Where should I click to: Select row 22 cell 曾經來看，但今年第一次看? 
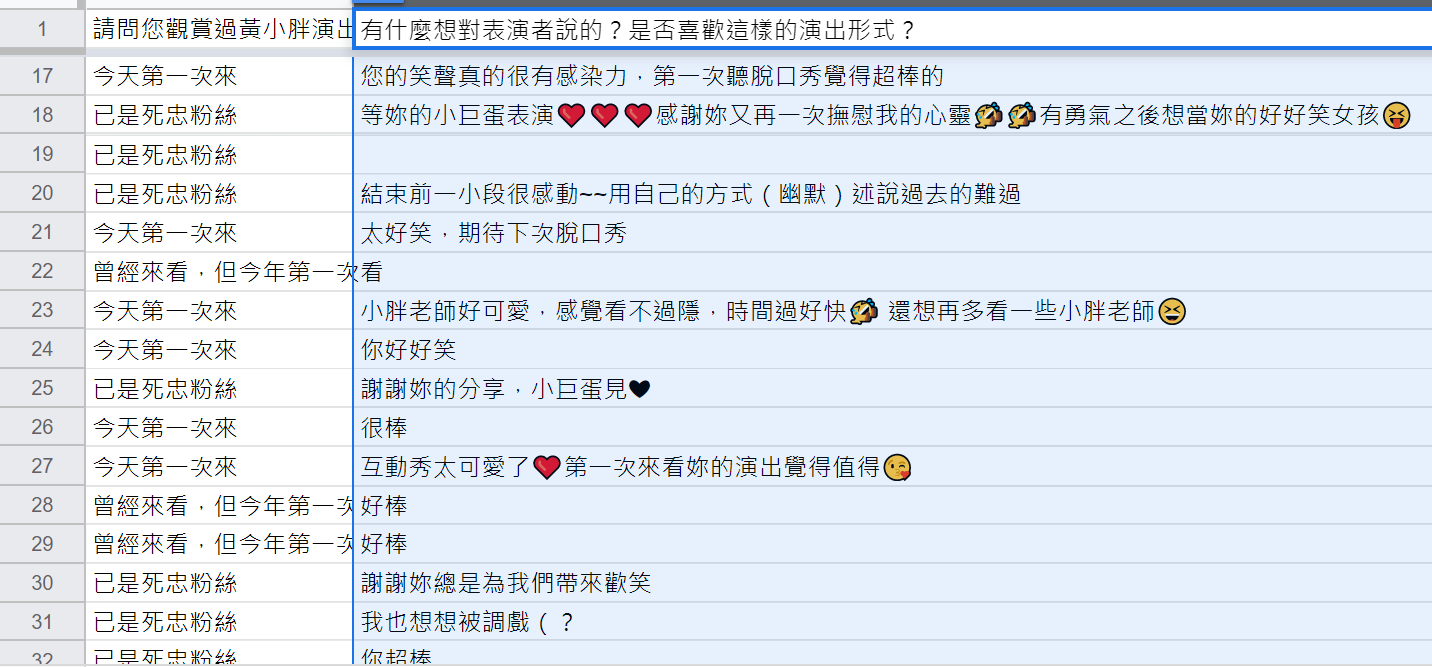(220, 271)
